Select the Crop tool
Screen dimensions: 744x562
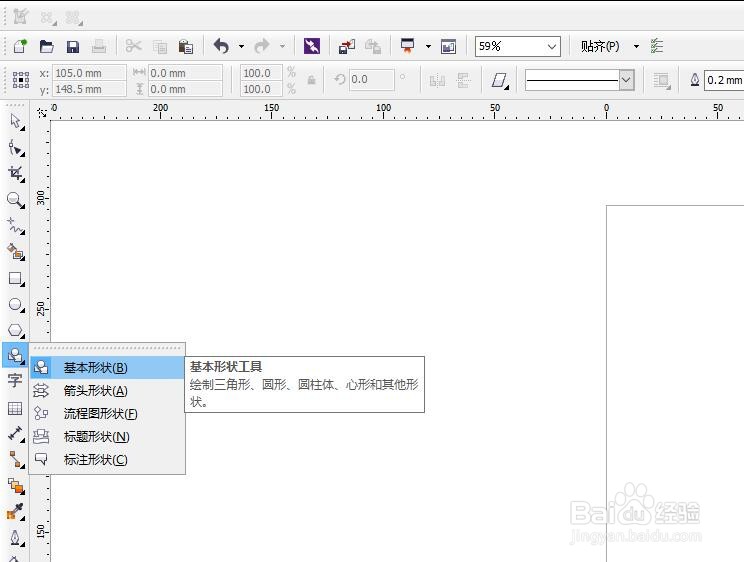(x=16, y=174)
